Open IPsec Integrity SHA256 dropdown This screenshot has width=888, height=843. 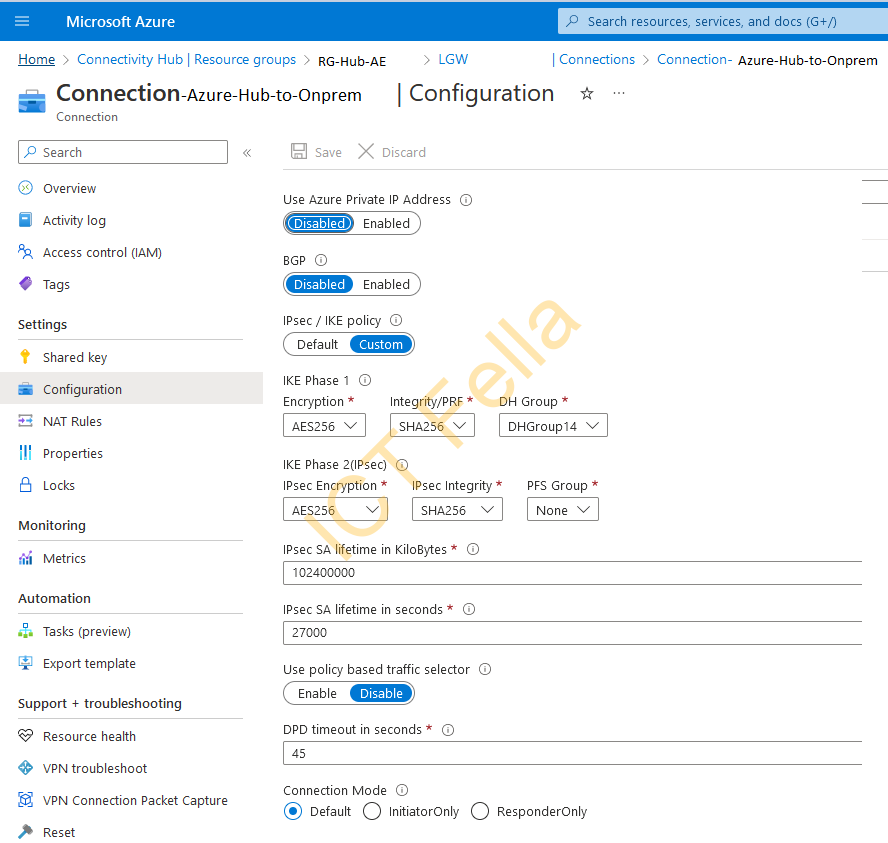(457, 510)
